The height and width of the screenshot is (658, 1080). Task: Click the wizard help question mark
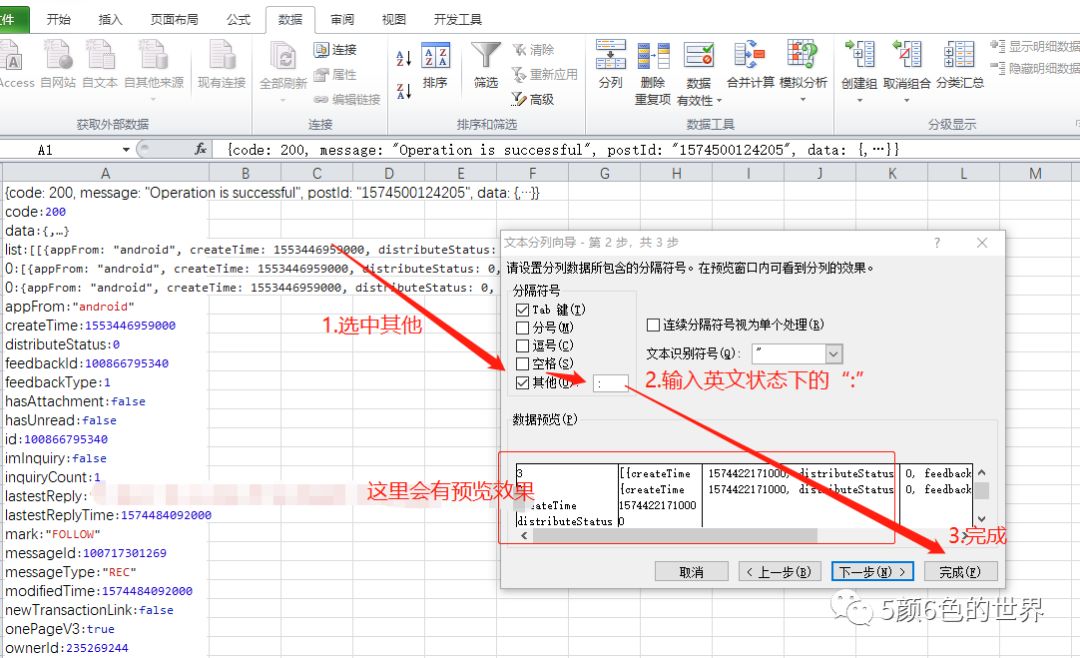(937, 243)
